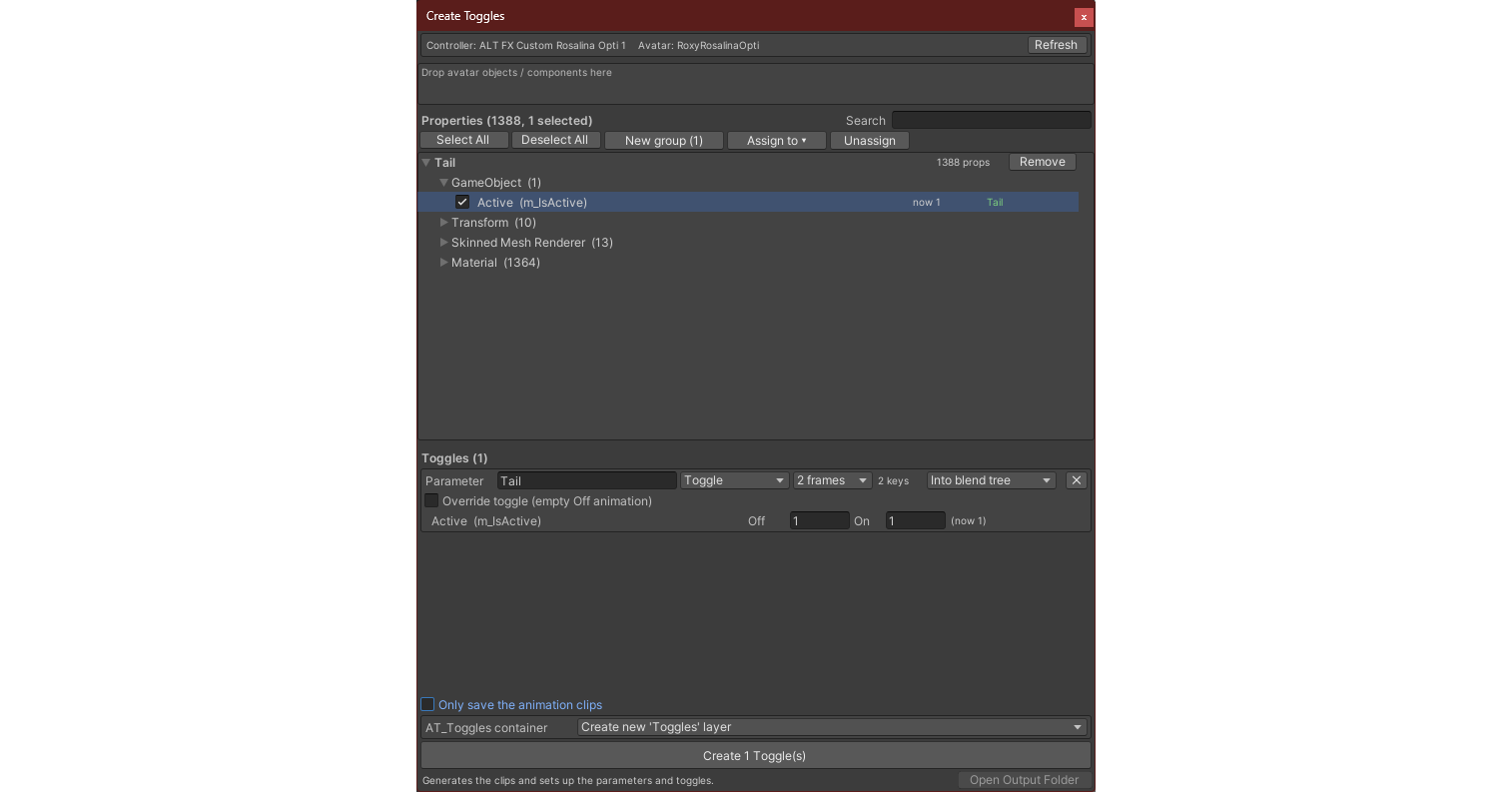Click the Active (m_IsActive) label in Toggles
1512x792 pixels.
486,520
